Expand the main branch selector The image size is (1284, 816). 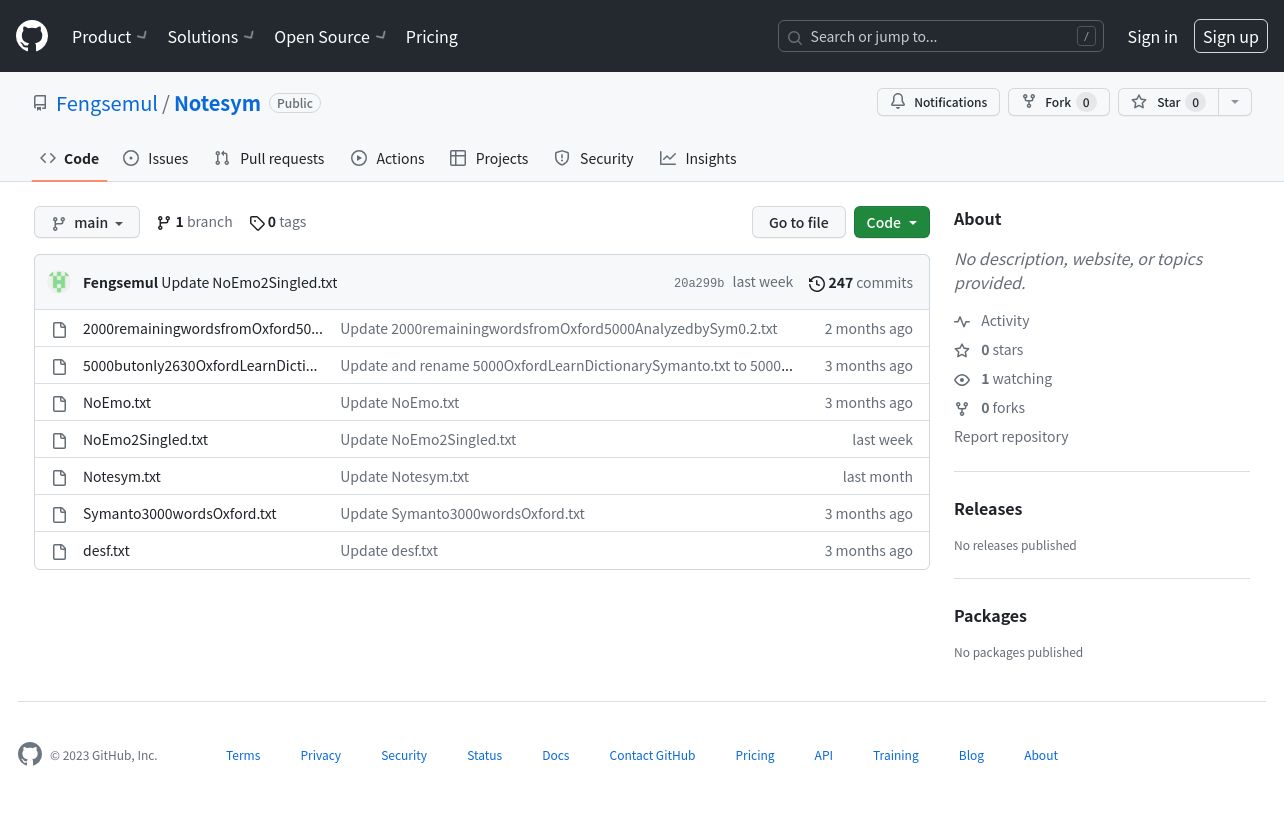[87, 222]
